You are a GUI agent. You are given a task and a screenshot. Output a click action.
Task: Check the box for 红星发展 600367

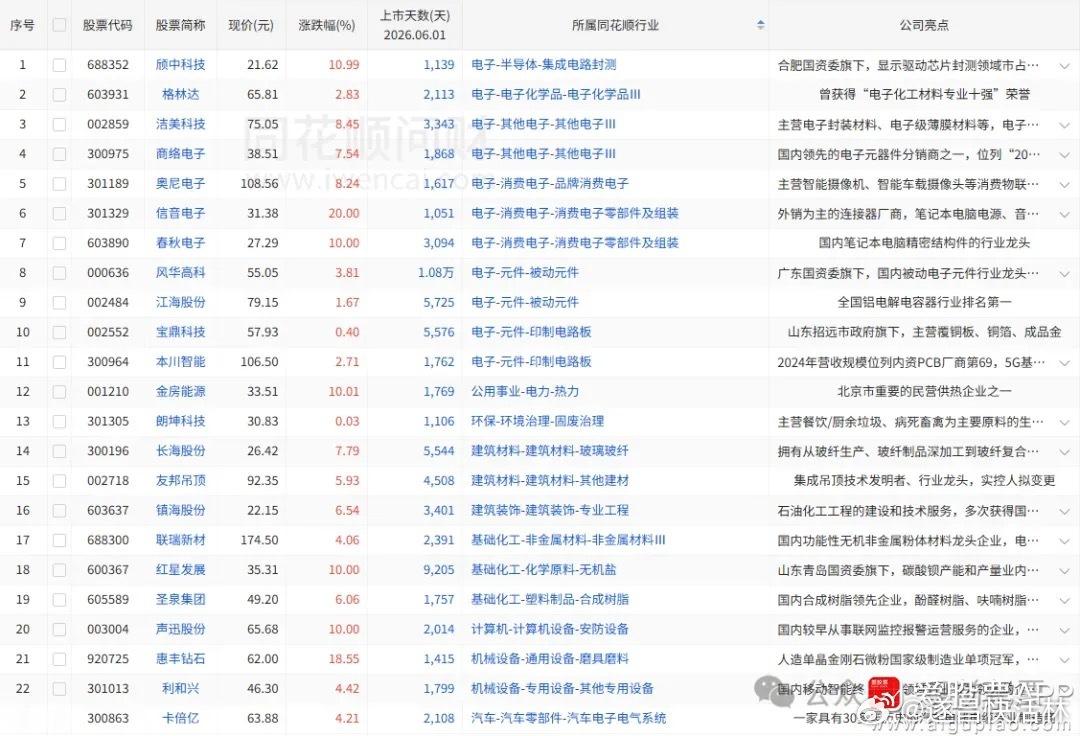point(59,570)
